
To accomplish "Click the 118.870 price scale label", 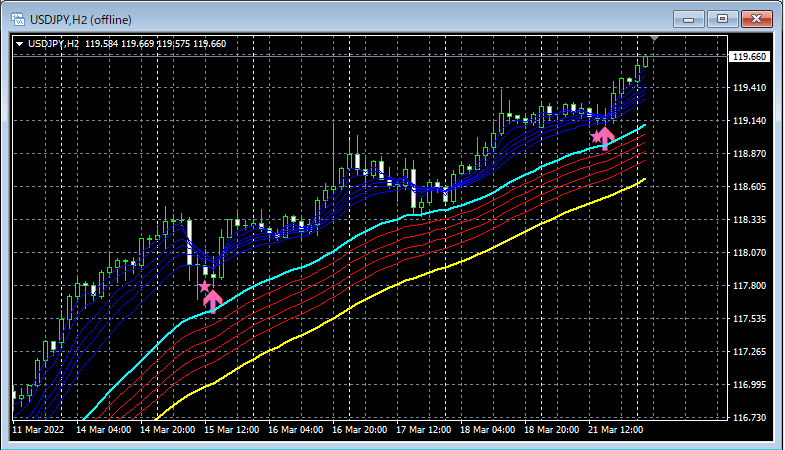I will pos(749,154).
